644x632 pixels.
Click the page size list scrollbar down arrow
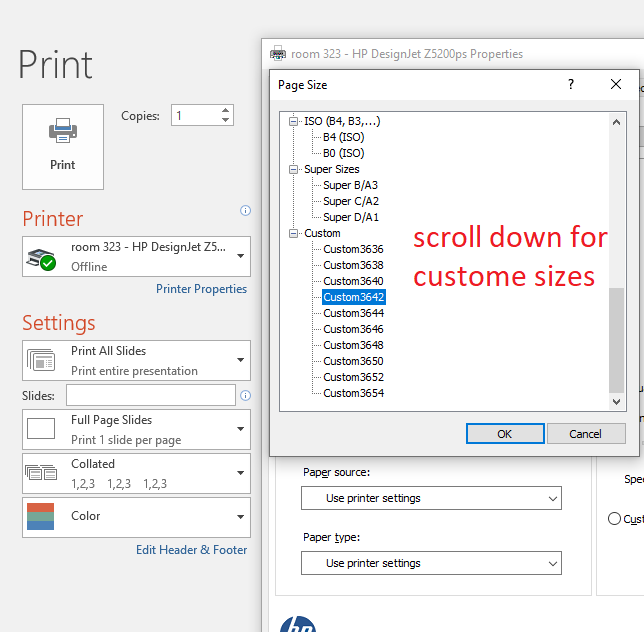point(617,401)
